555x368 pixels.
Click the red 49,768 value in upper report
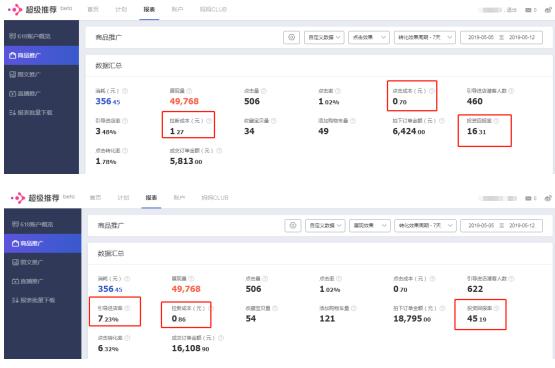pos(184,101)
